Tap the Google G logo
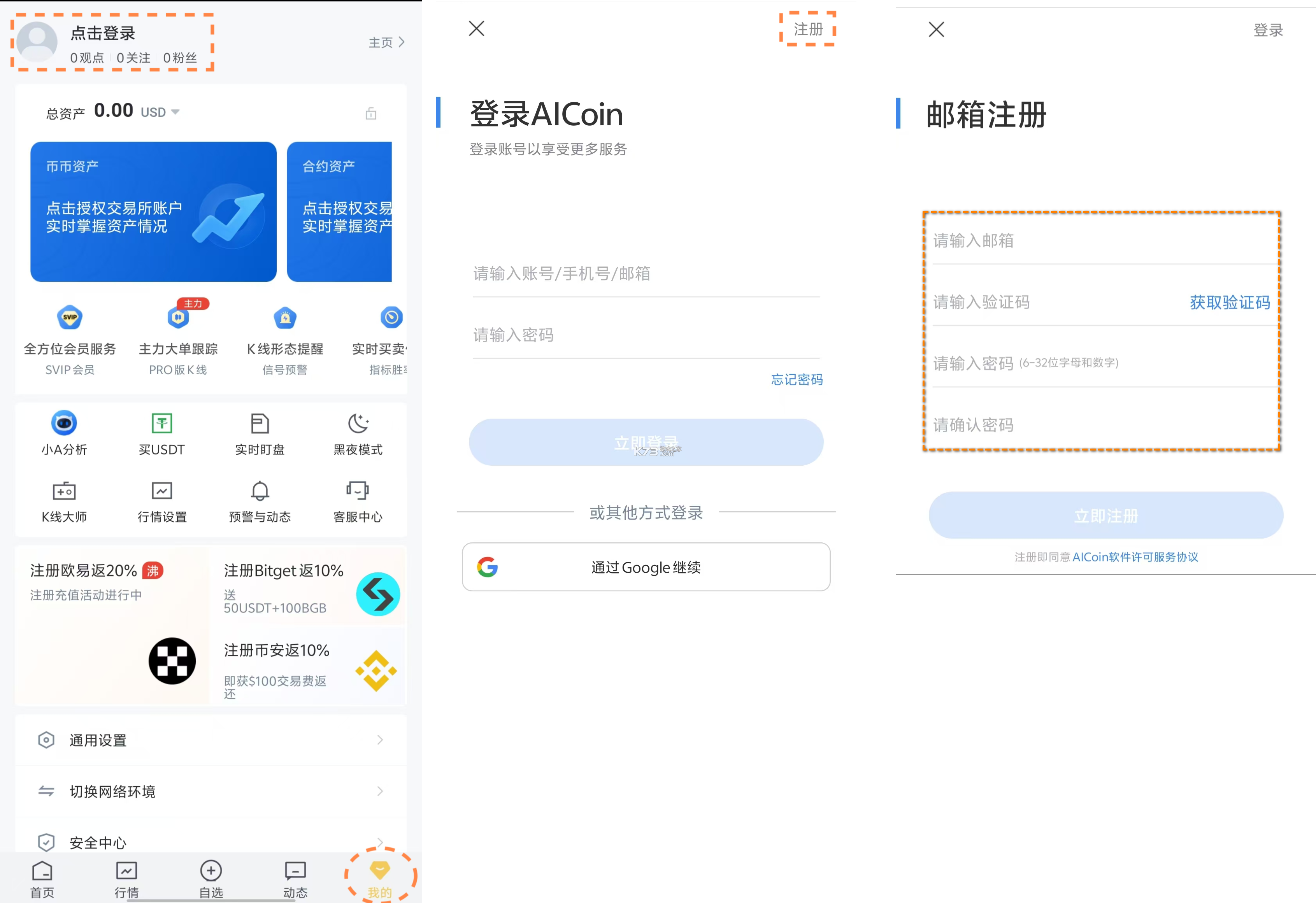This screenshot has width=1316, height=903. [x=488, y=567]
